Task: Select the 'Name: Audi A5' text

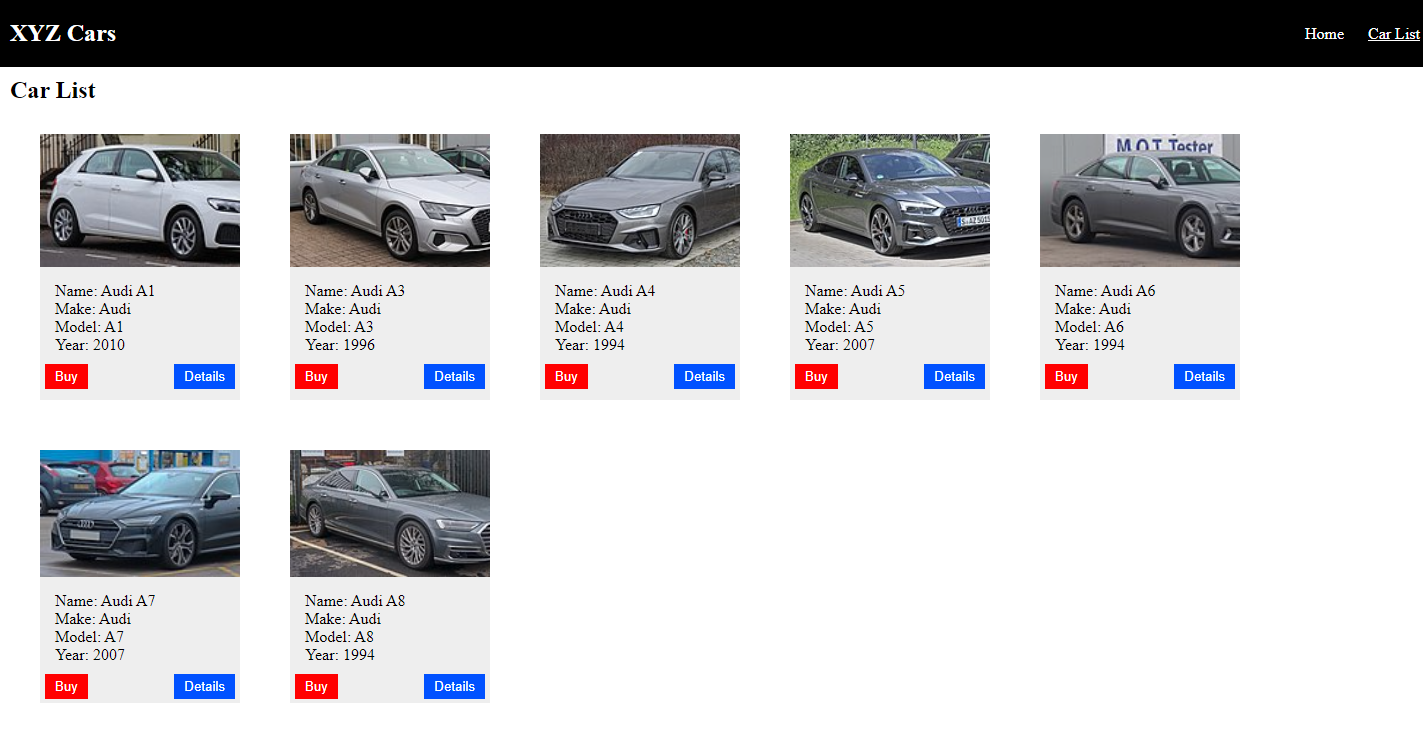Action: 855,291
